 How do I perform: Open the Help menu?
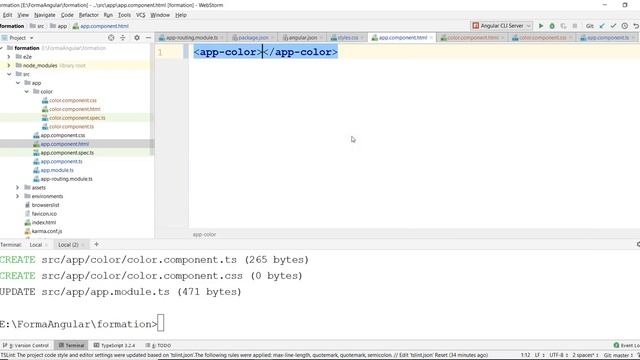pyautogui.click(x=181, y=15)
